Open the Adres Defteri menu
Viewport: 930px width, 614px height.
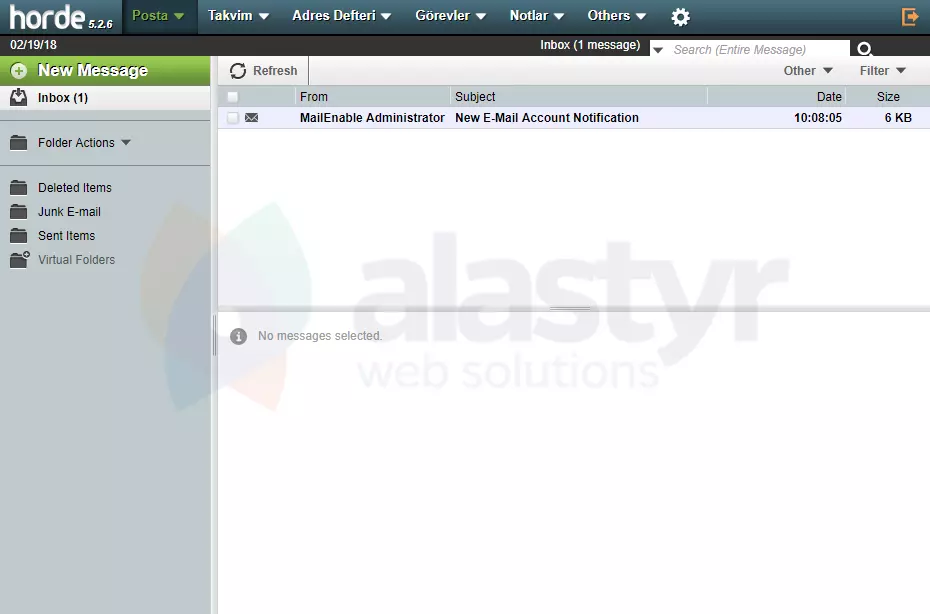point(341,16)
